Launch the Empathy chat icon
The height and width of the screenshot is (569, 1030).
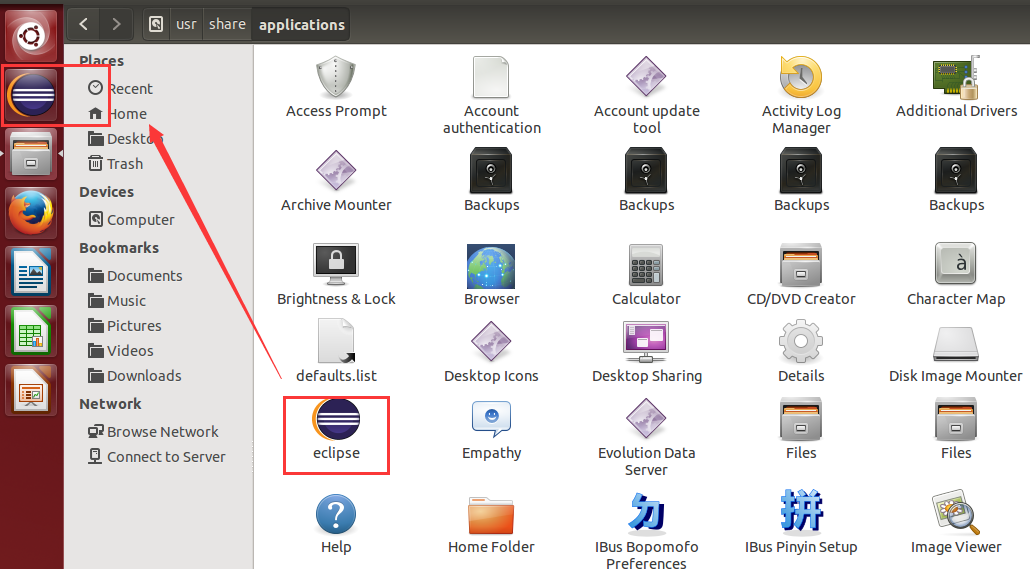pos(491,419)
